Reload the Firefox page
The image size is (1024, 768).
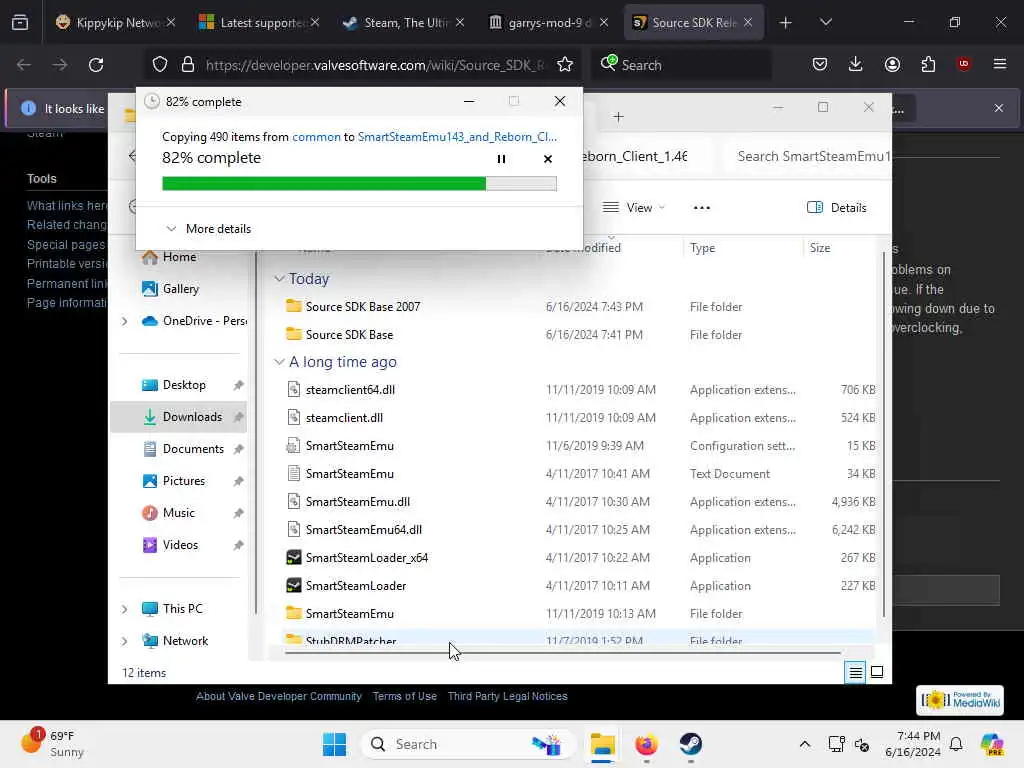[x=96, y=65]
